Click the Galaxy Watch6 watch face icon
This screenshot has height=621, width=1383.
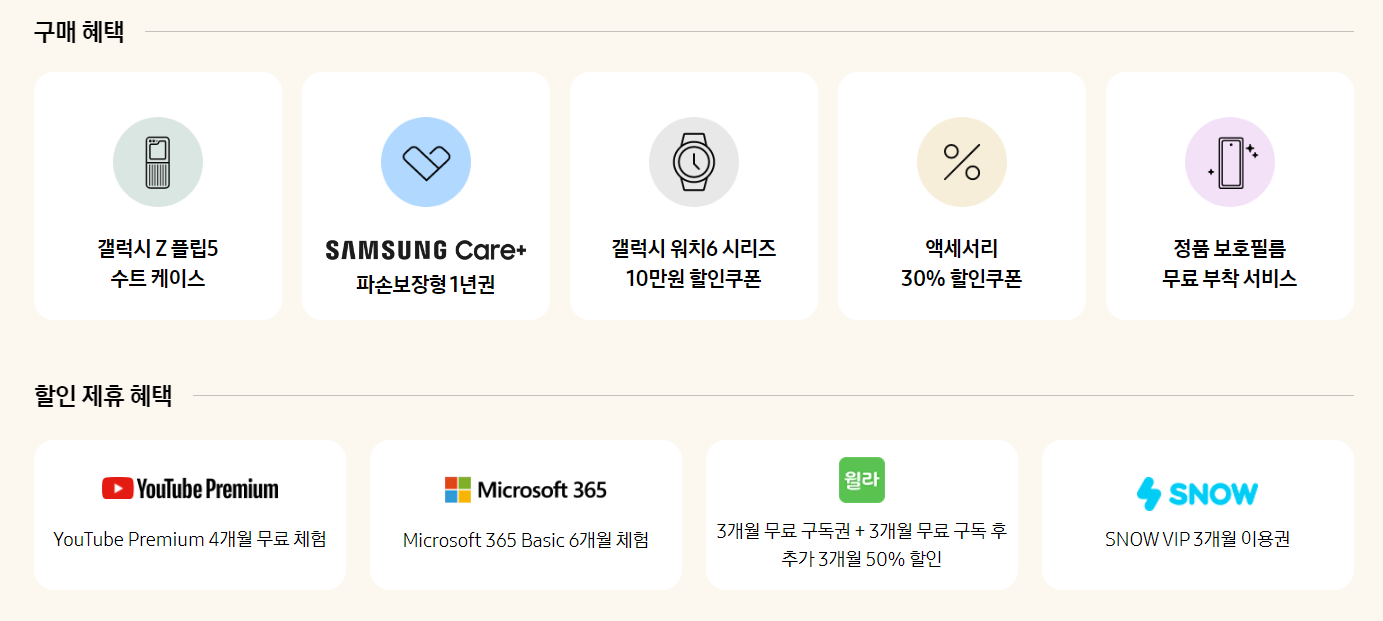tap(693, 161)
